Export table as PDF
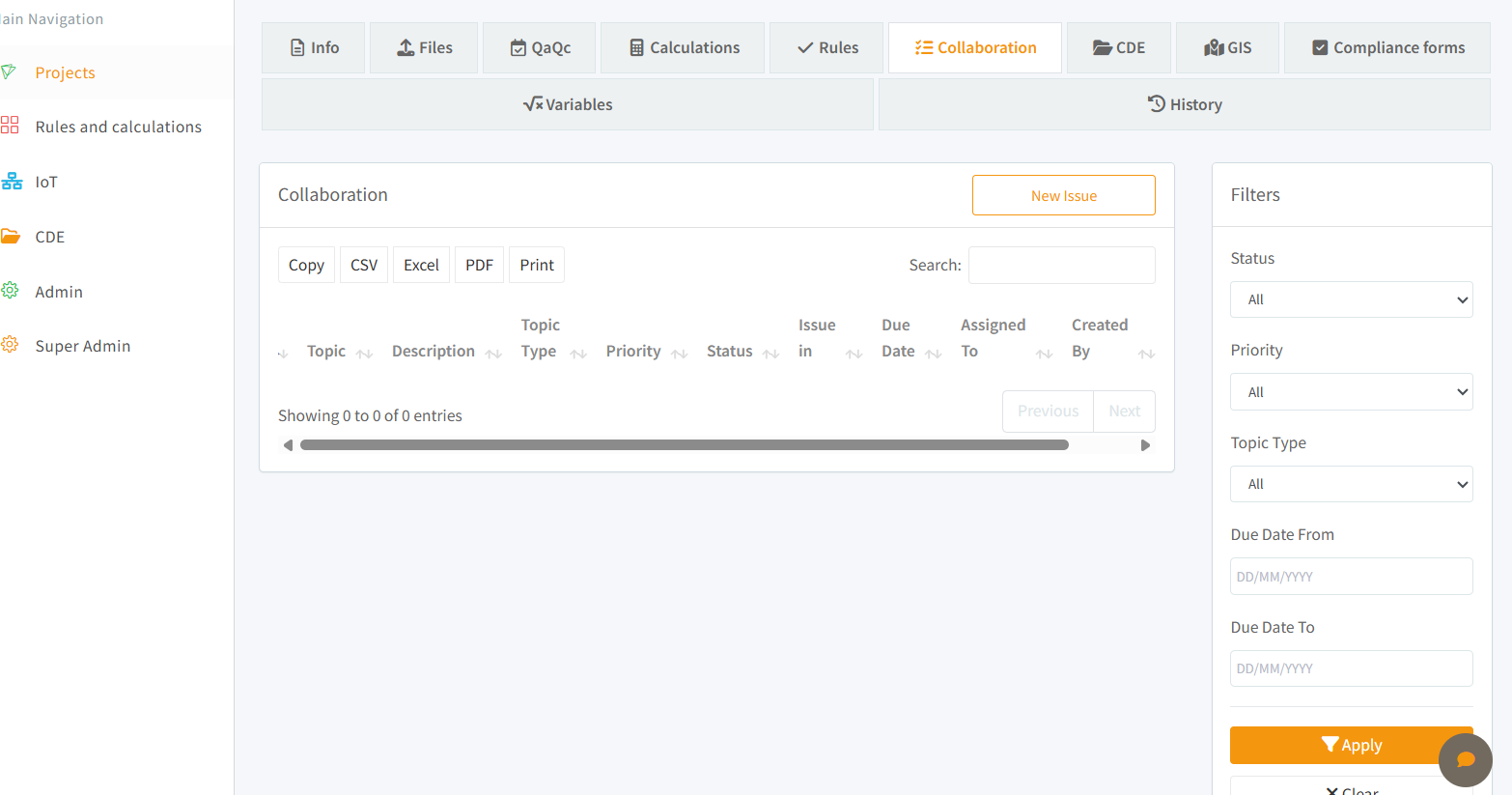Viewport: 1512px width, 795px height. (479, 265)
